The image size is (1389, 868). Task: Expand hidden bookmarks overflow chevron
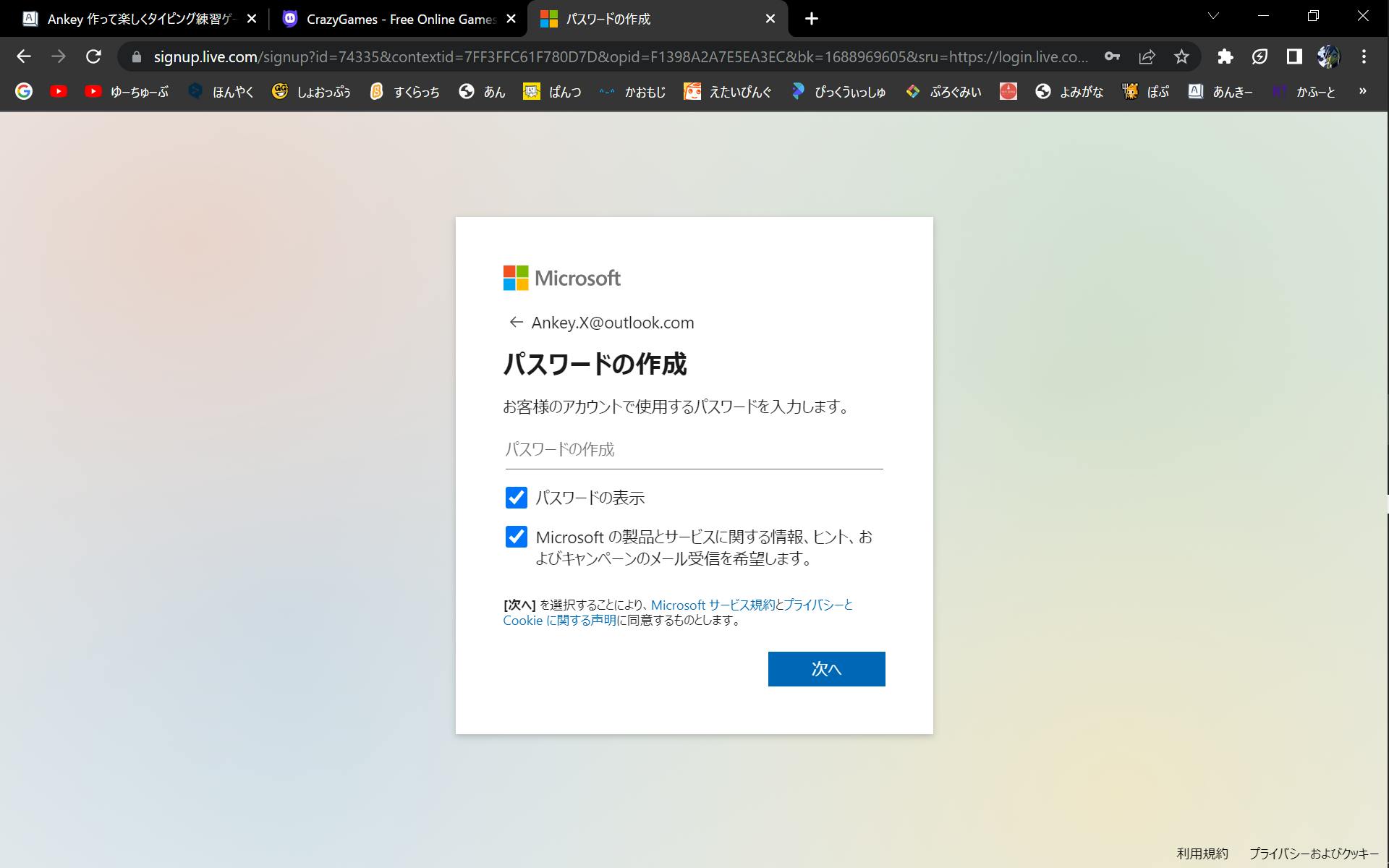click(1362, 91)
